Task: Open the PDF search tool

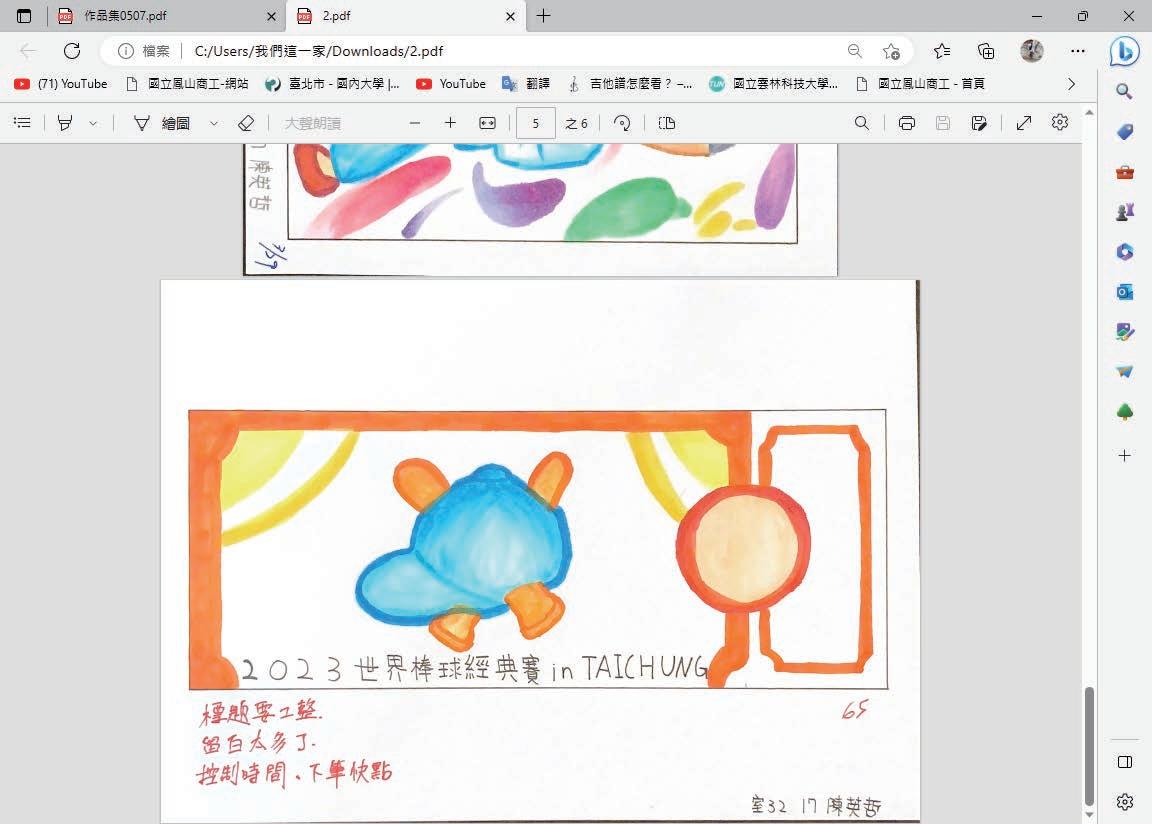Action: tap(862, 123)
